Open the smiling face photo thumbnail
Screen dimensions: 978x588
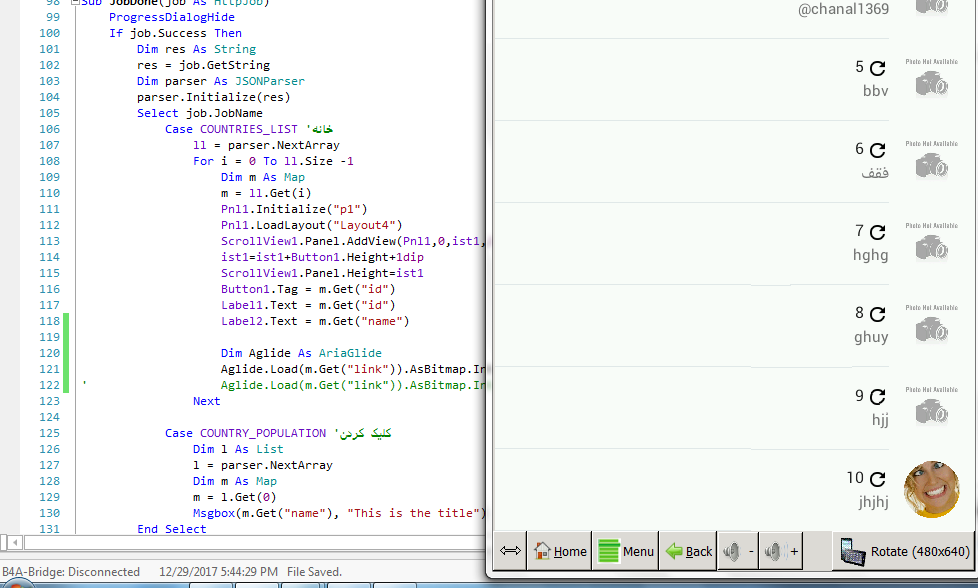pyautogui.click(x=931, y=489)
